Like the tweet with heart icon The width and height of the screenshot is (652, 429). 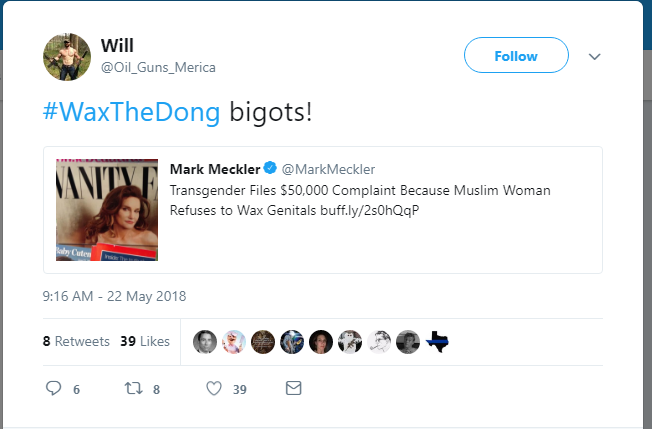(x=214, y=388)
